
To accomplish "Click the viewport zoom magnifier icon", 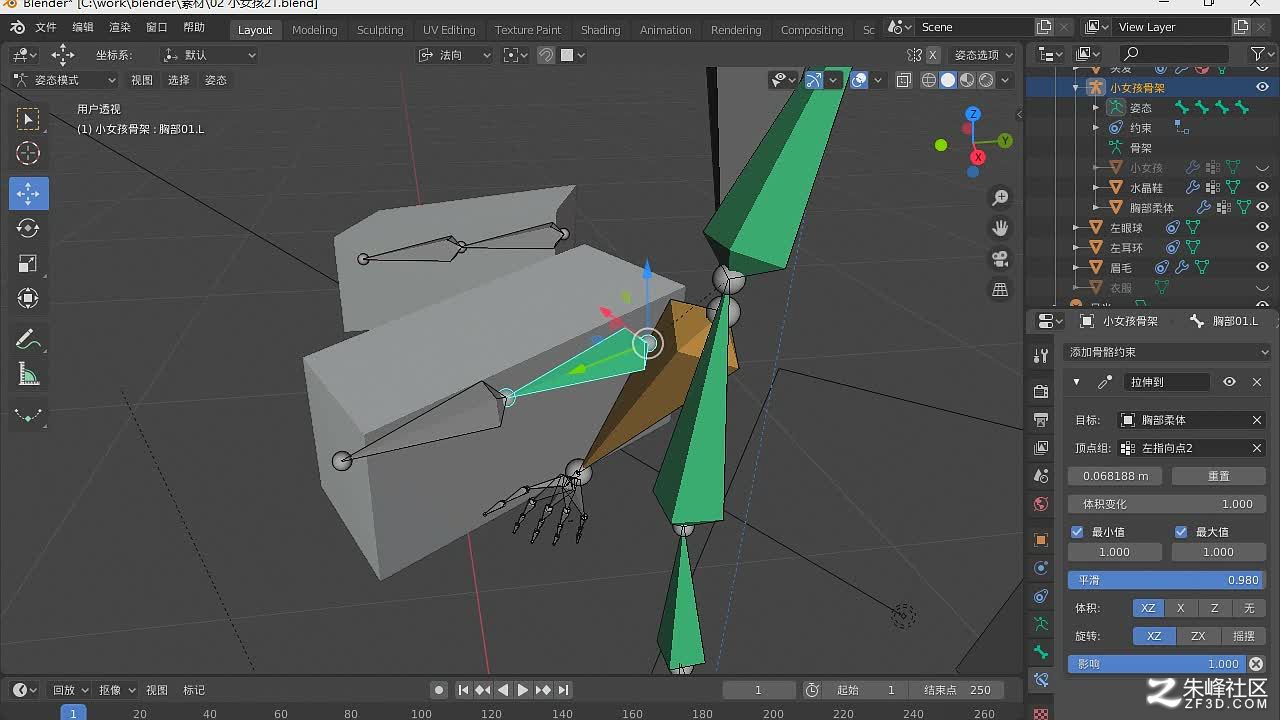I will pos(999,197).
